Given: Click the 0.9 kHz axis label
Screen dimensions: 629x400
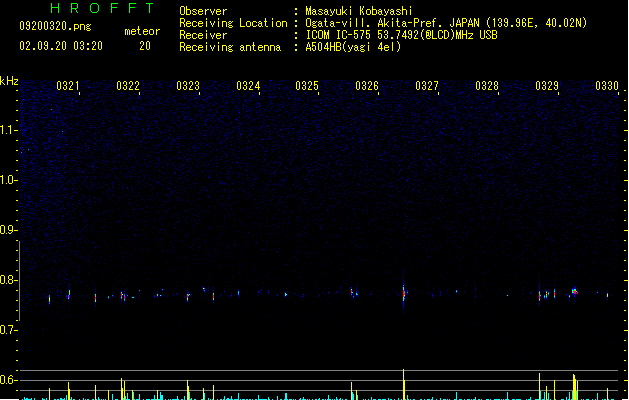Looking at the screenshot, I should [x=8, y=230].
